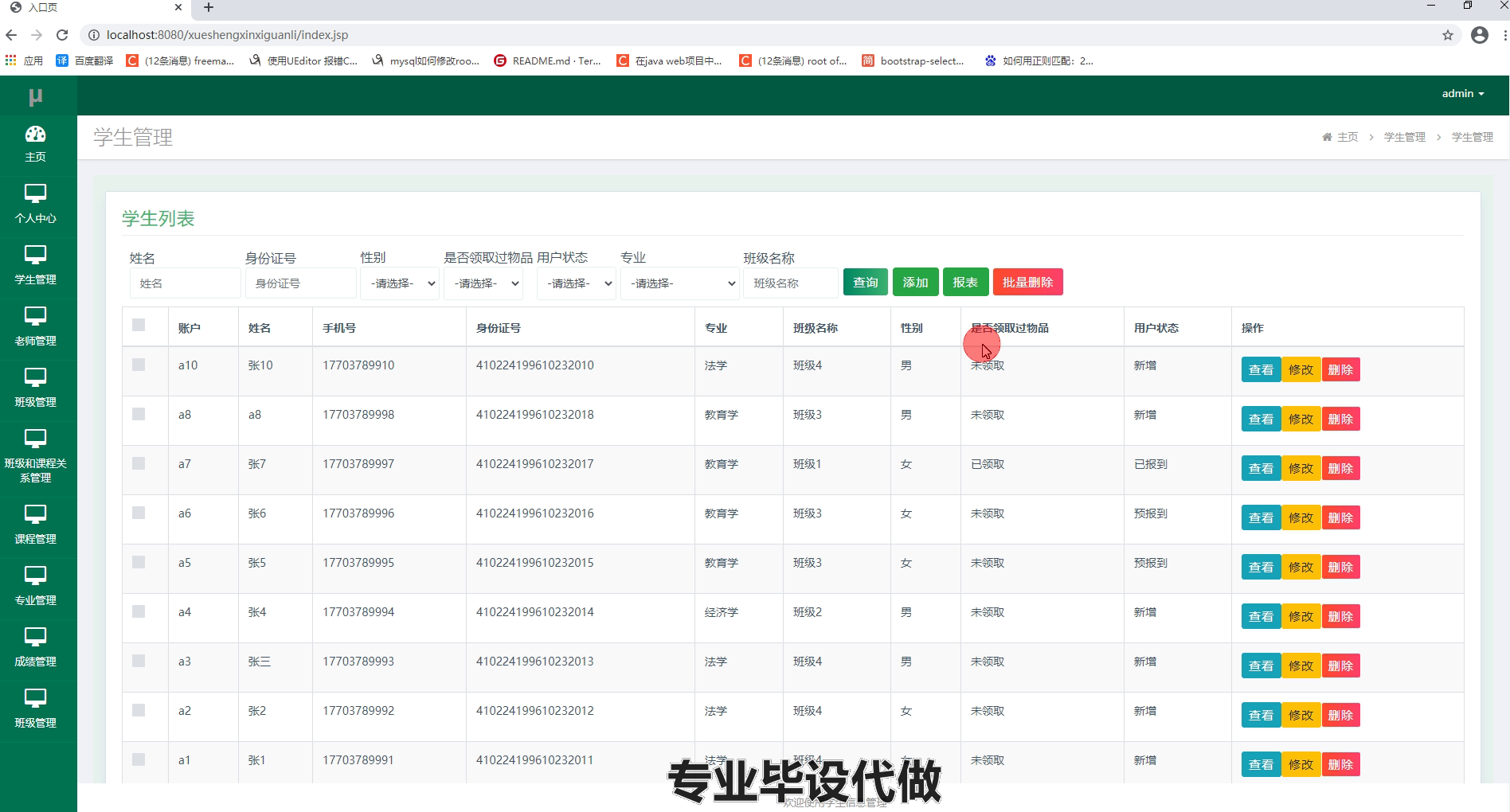Check the row checkbox for a10

coord(139,365)
